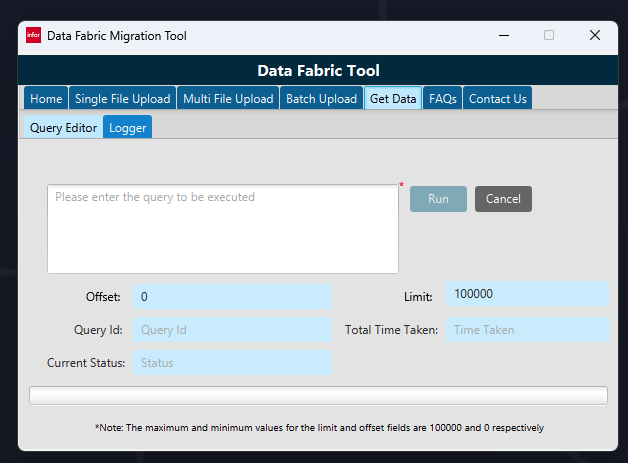Click the Current Status label
This screenshot has width=628, height=463.
click(86, 362)
